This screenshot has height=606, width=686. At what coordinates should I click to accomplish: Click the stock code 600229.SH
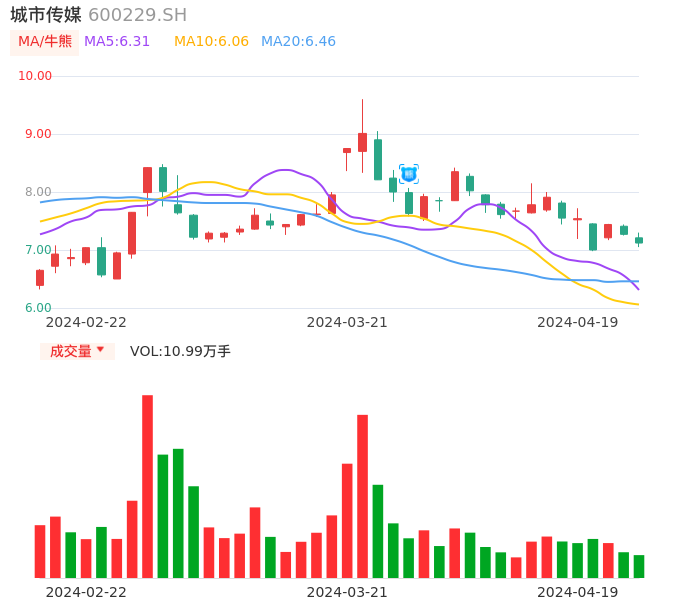(x=137, y=15)
